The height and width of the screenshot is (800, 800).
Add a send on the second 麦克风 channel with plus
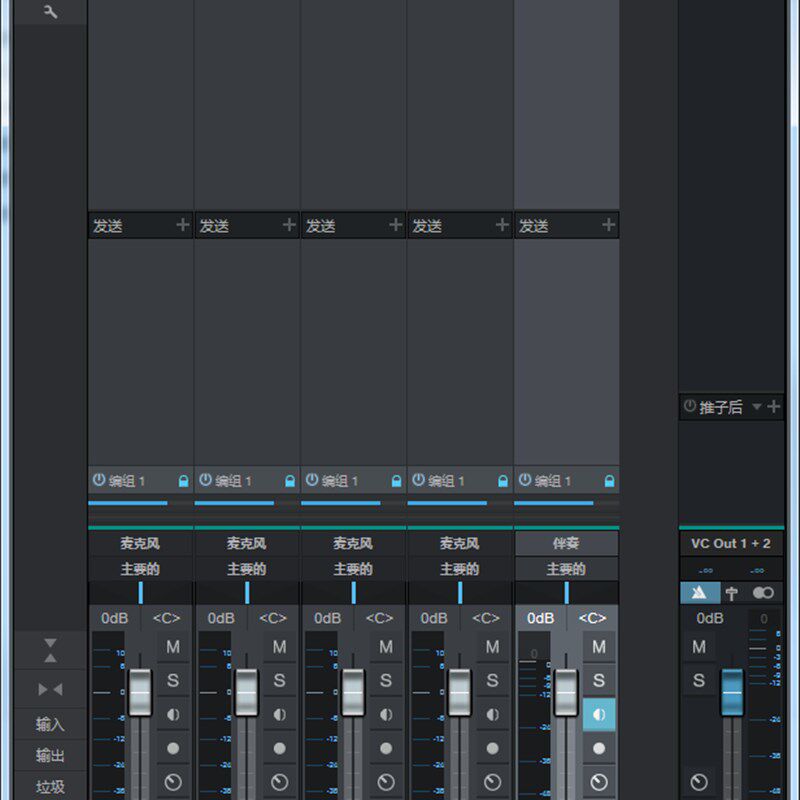click(x=289, y=224)
